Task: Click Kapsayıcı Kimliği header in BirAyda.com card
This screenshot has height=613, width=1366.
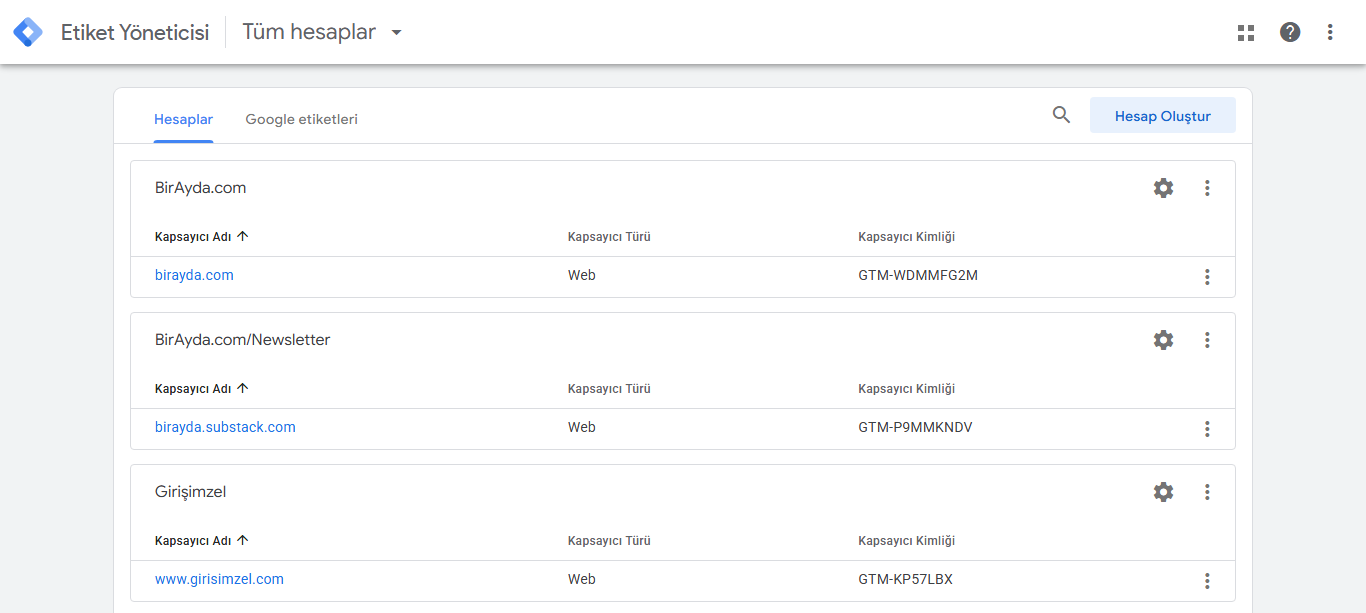Action: pos(906,237)
